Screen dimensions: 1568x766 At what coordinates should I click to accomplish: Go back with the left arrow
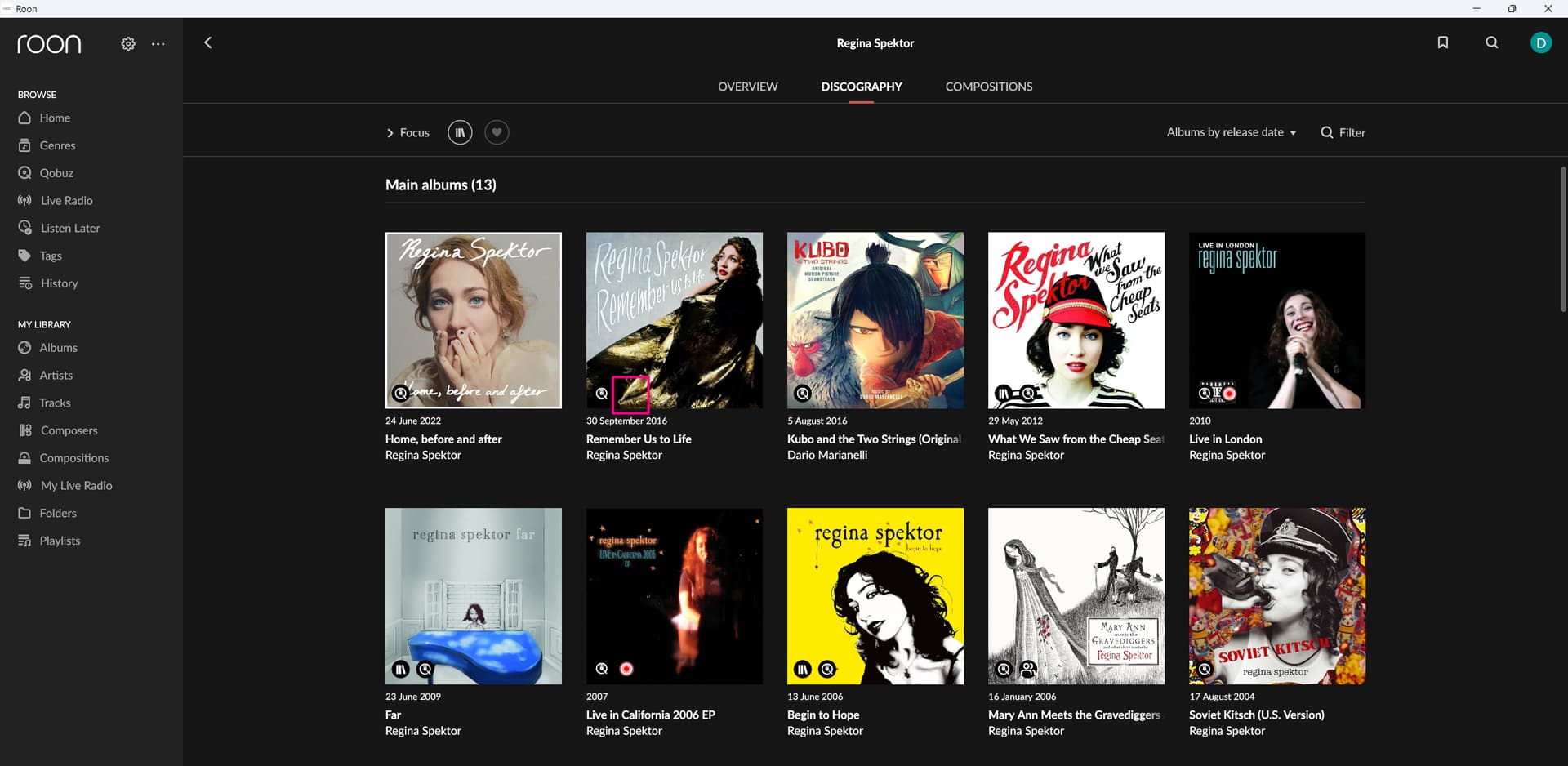pos(208,42)
